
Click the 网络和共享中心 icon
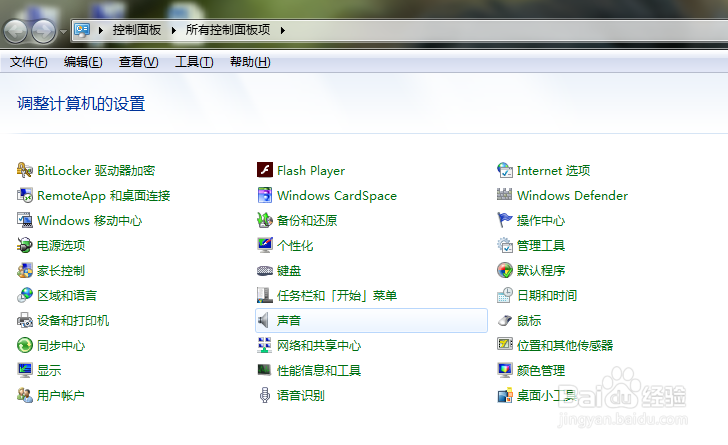pyautogui.click(x=265, y=345)
